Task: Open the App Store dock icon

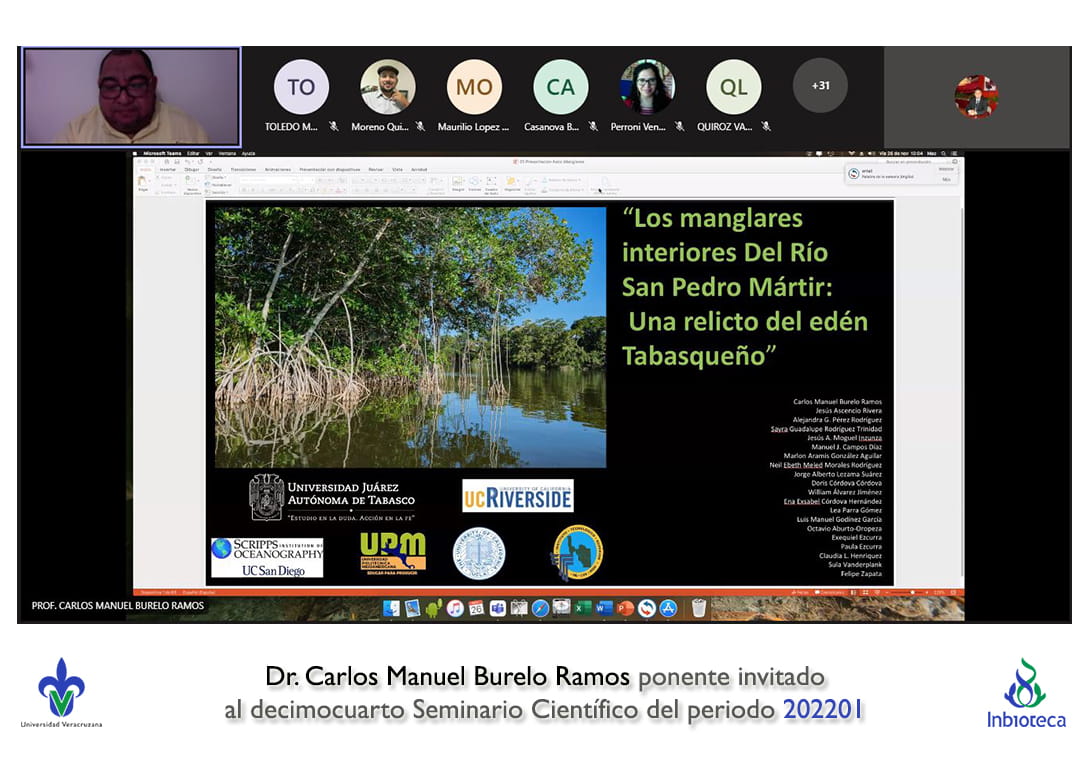Action: point(668,608)
